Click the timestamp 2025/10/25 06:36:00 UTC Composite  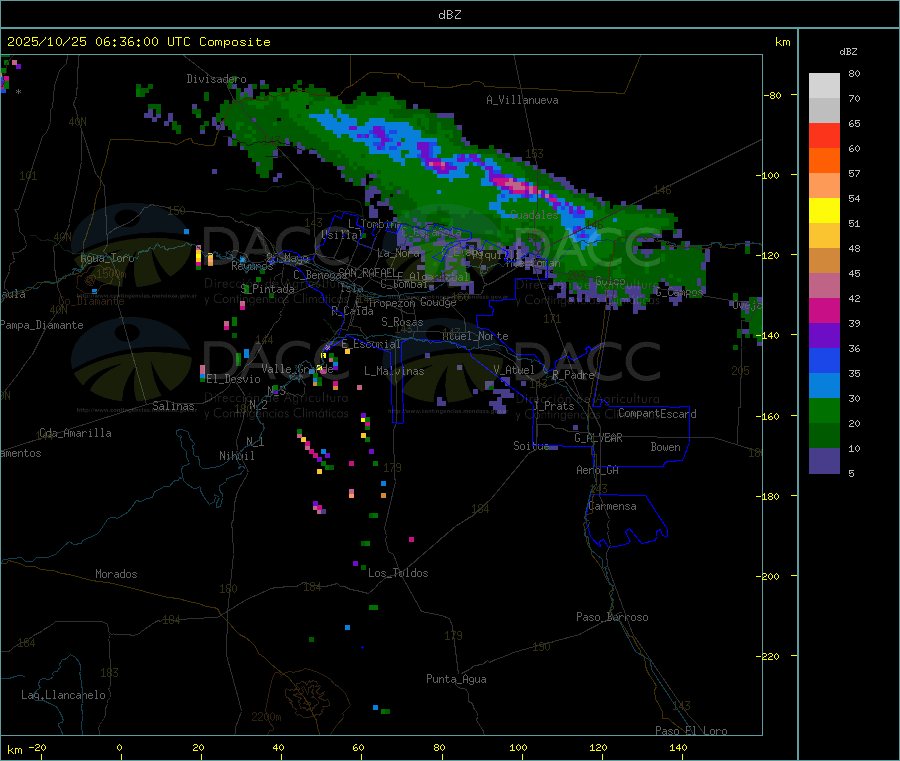pyautogui.click(x=138, y=42)
